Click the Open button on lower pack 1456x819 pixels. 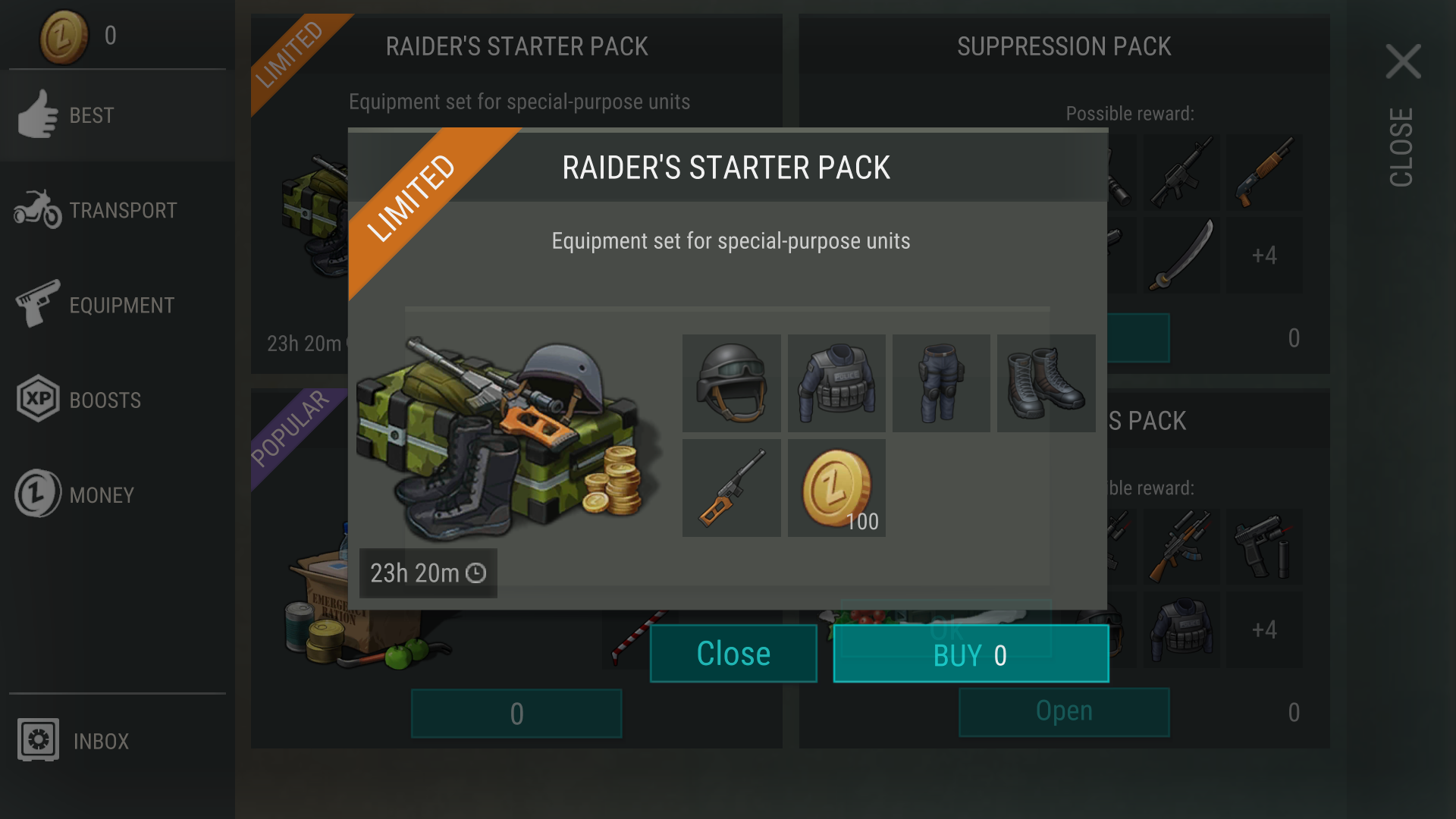point(1064,711)
